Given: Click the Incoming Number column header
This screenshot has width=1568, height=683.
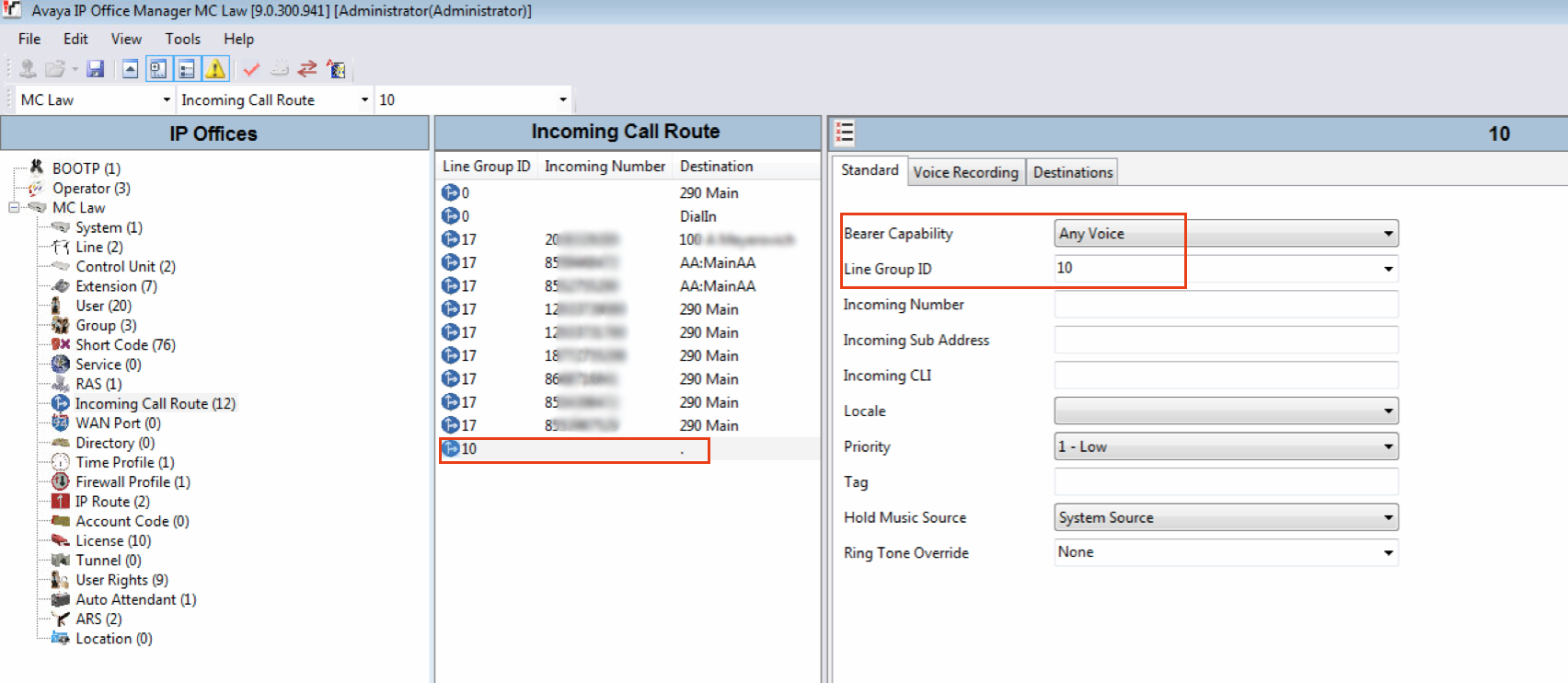Looking at the screenshot, I should pos(605,167).
